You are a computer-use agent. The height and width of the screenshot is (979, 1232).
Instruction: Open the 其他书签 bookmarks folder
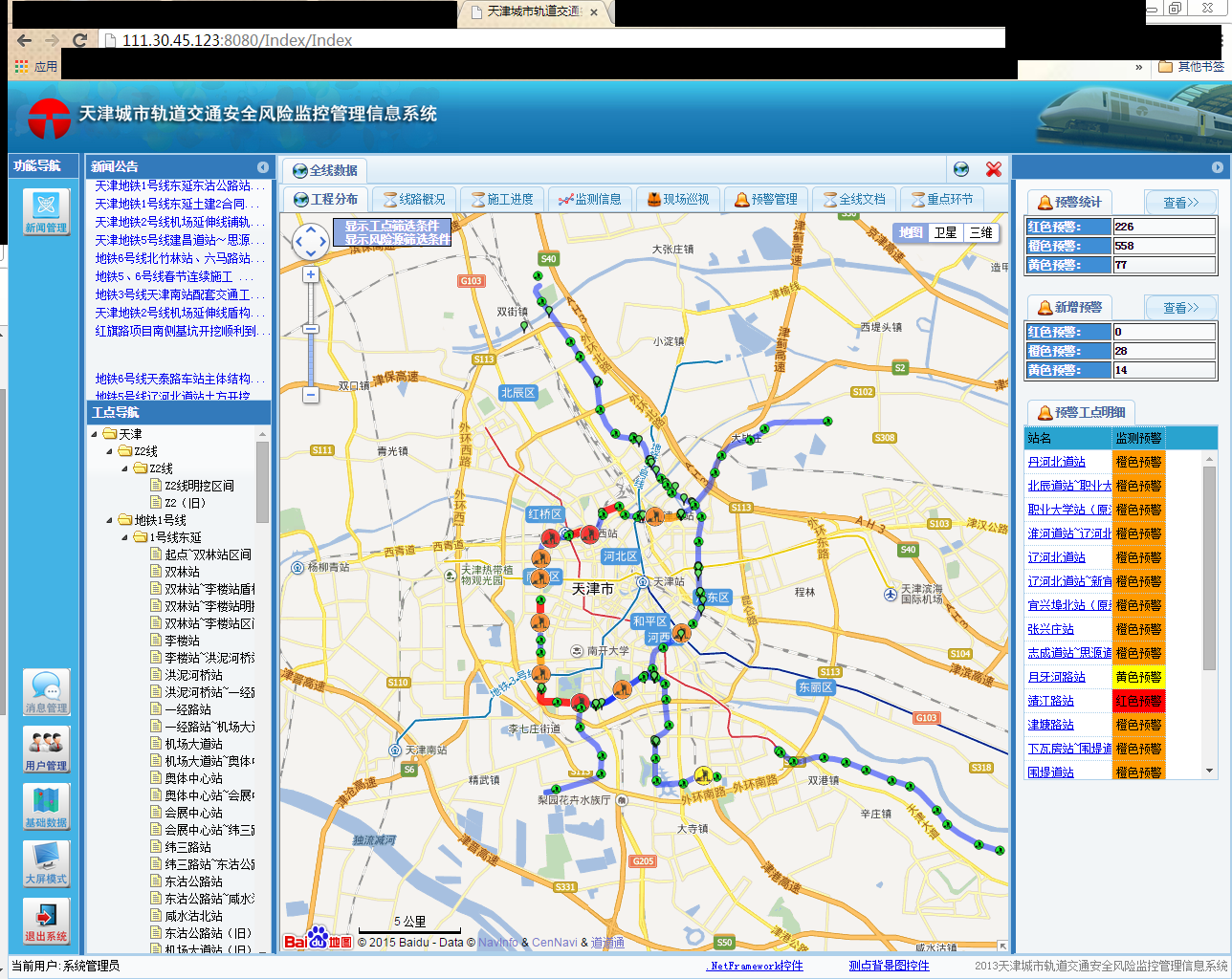pos(1191,67)
